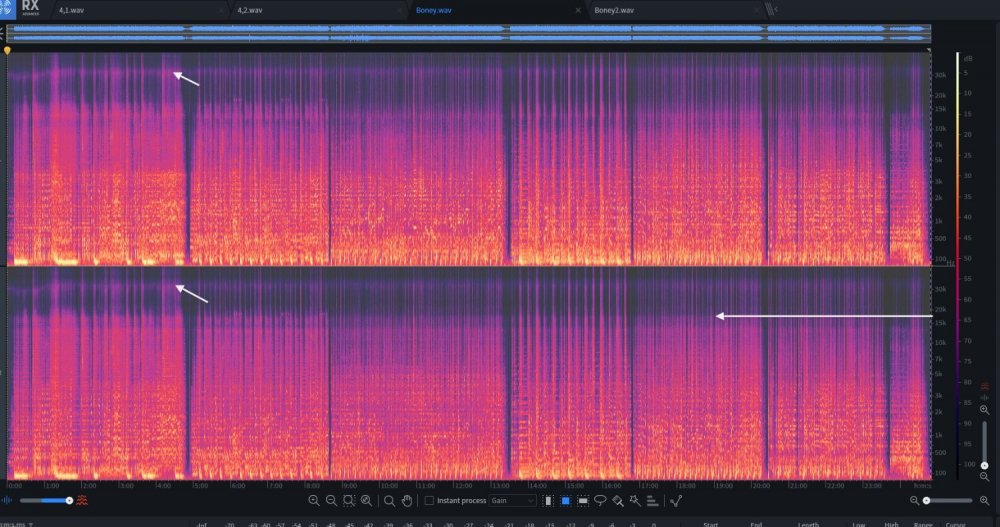Open the Gain instant process dropdown

click(x=512, y=501)
